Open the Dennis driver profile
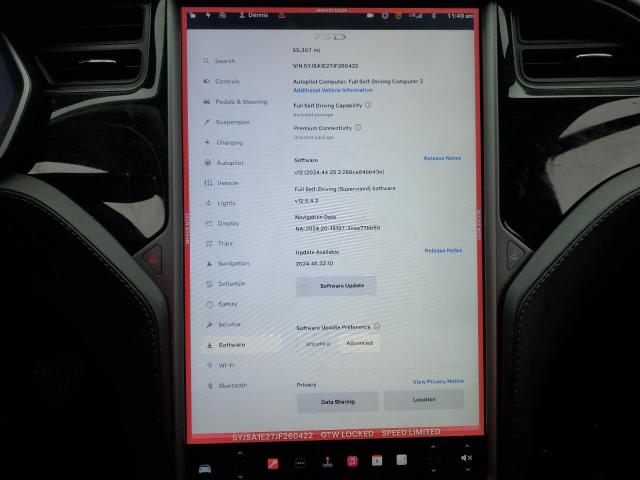This screenshot has height=480, width=640. tap(254, 15)
